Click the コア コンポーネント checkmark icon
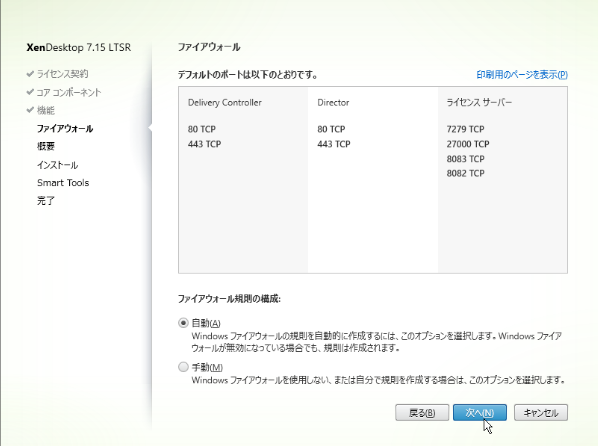This screenshot has width=598, height=446. [30, 92]
